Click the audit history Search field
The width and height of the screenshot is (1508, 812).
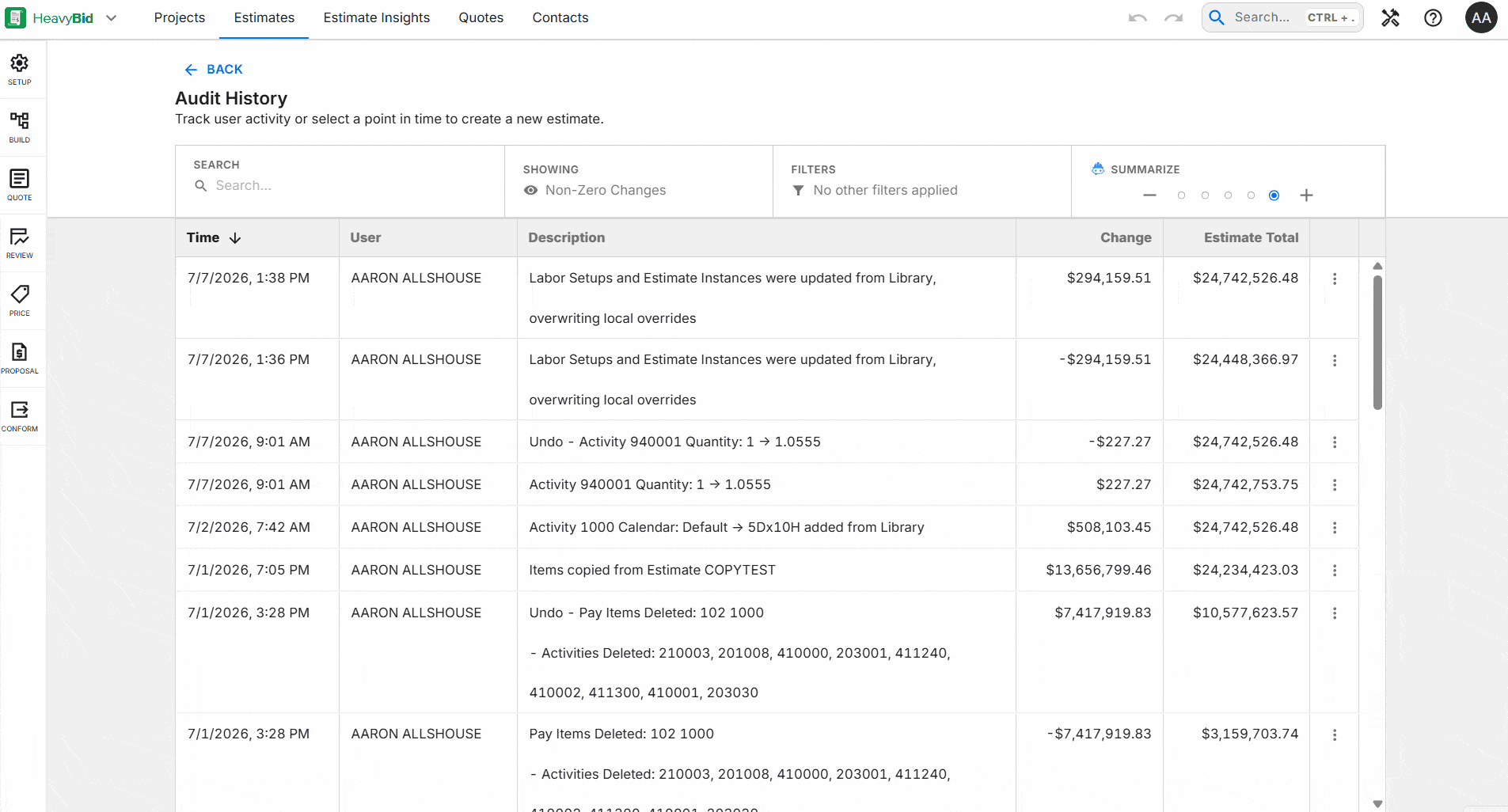tap(340, 185)
